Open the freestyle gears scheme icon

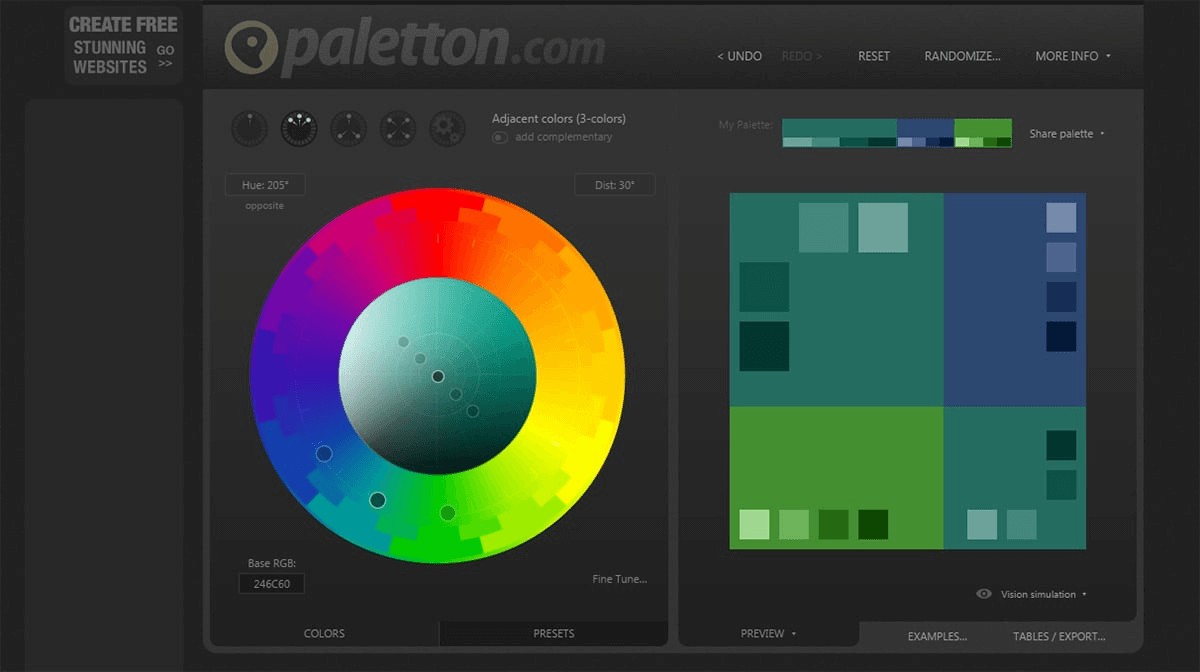point(446,129)
